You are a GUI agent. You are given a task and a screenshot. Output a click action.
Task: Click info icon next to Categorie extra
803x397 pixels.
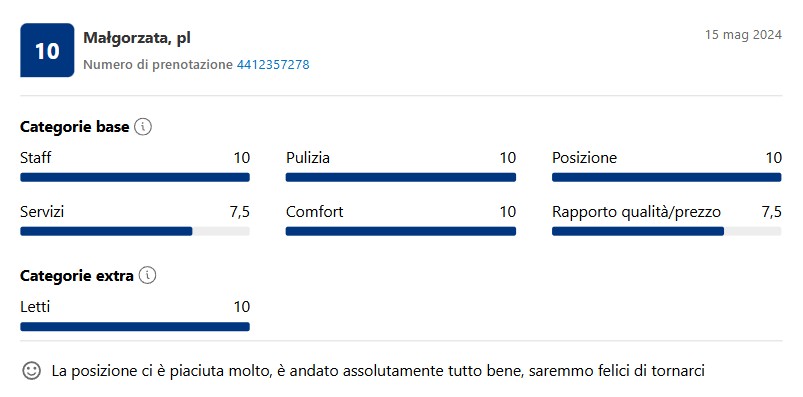(x=147, y=276)
